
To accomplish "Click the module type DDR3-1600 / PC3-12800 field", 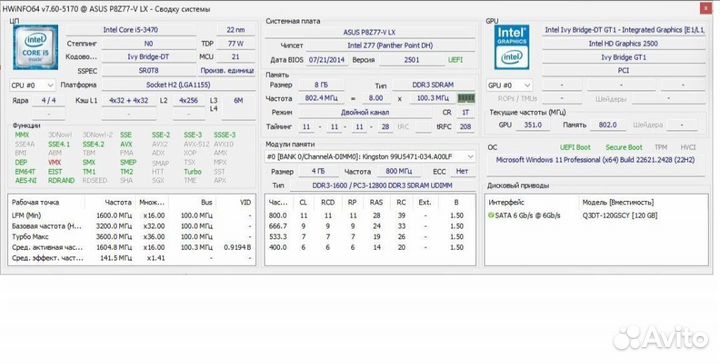I will tap(382, 185).
